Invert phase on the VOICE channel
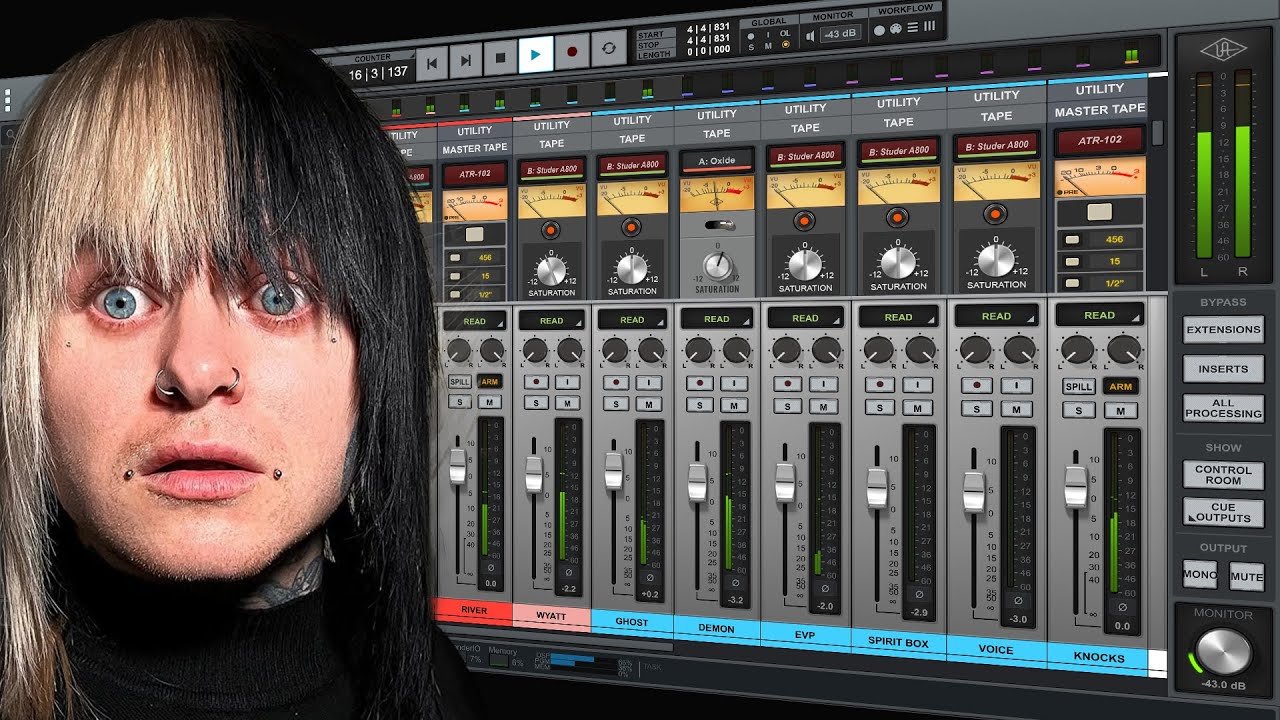Image resolution: width=1280 pixels, height=720 pixels. point(1016,601)
